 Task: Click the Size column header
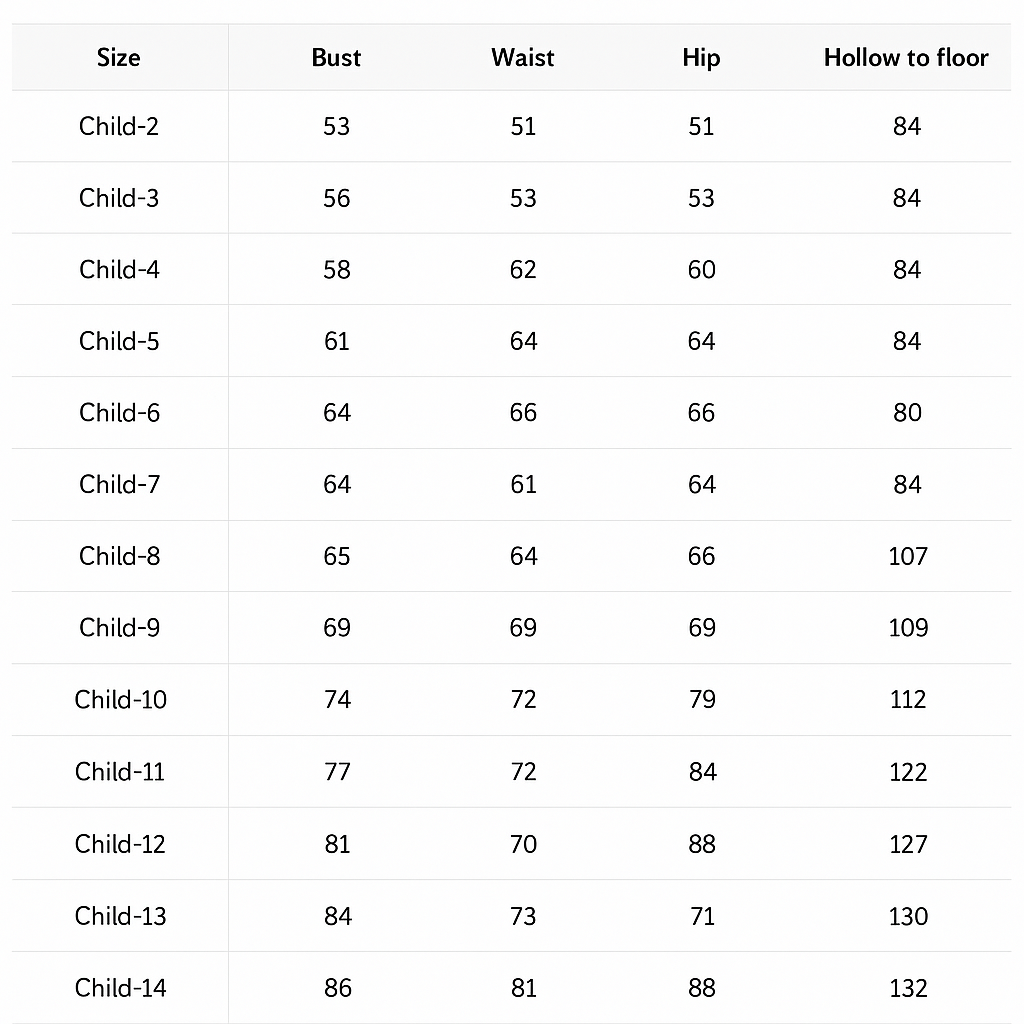pos(119,57)
